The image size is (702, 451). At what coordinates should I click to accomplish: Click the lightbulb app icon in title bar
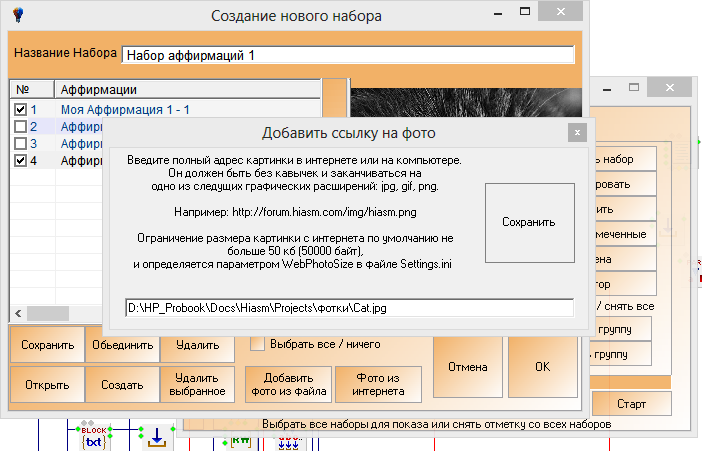pyautogui.click(x=16, y=16)
